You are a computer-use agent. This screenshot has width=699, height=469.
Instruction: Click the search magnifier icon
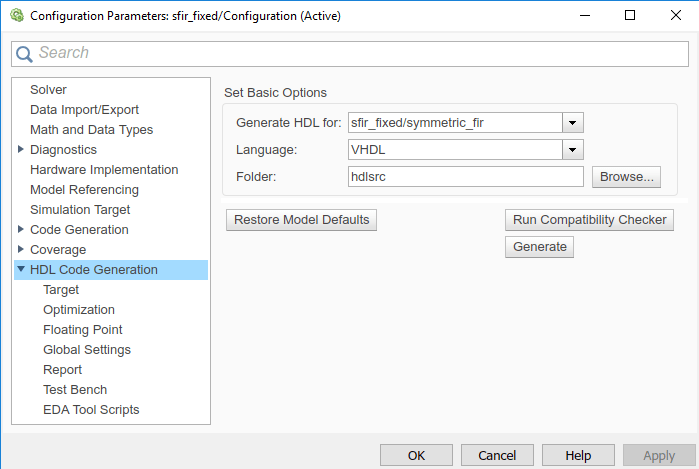pos(26,53)
